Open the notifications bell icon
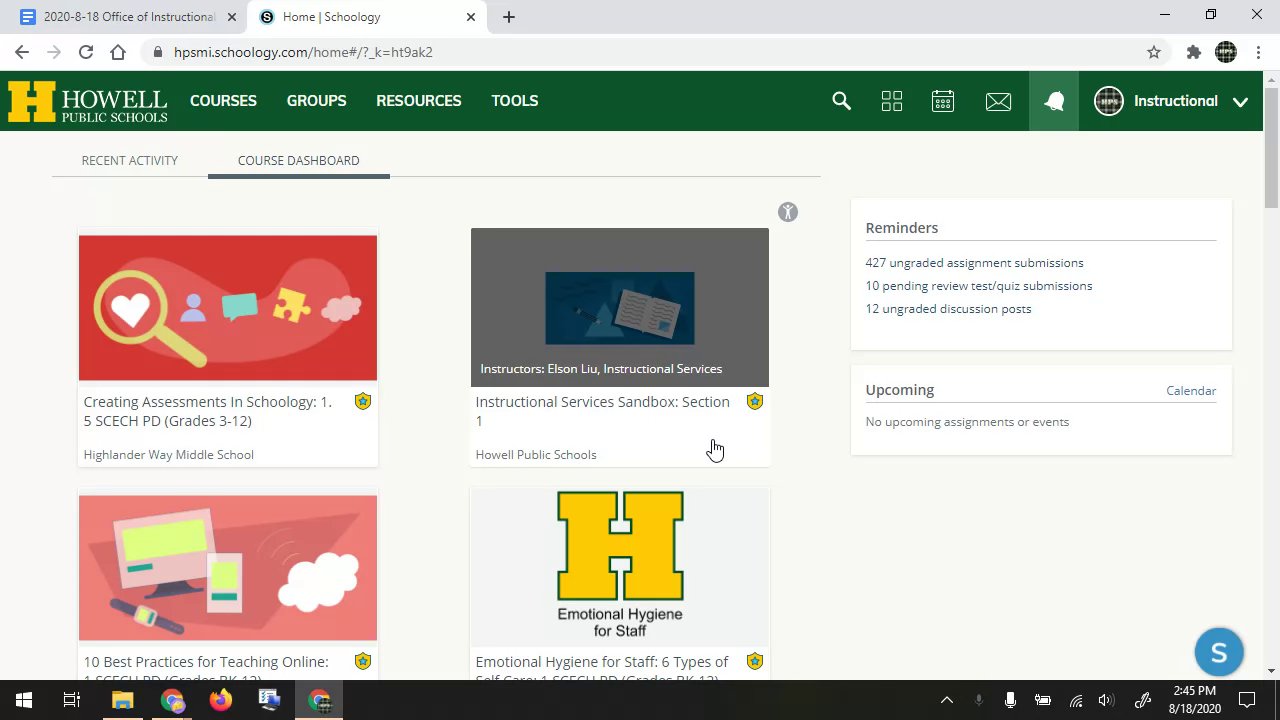 1054,101
